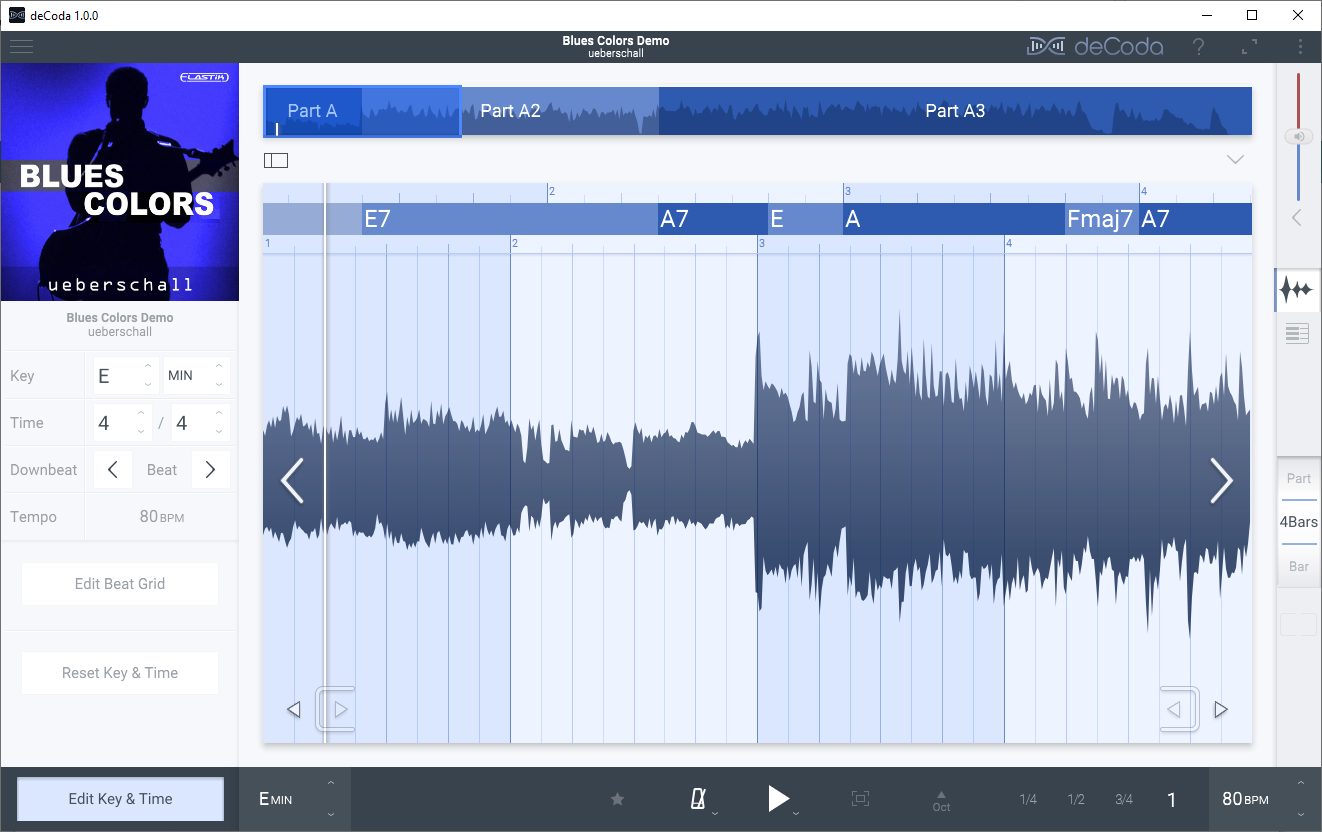The height and width of the screenshot is (832, 1322).
Task: Click the blank button below Bar in sidebar
Action: tap(1299, 624)
